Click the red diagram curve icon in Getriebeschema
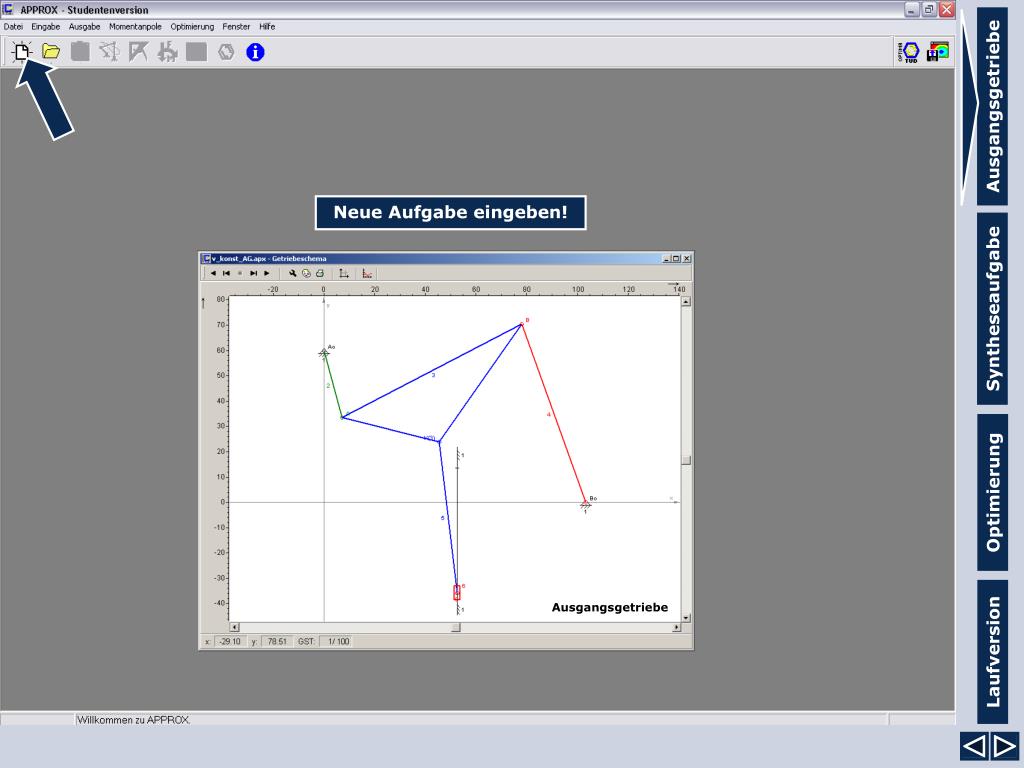 pyautogui.click(x=367, y=274)
